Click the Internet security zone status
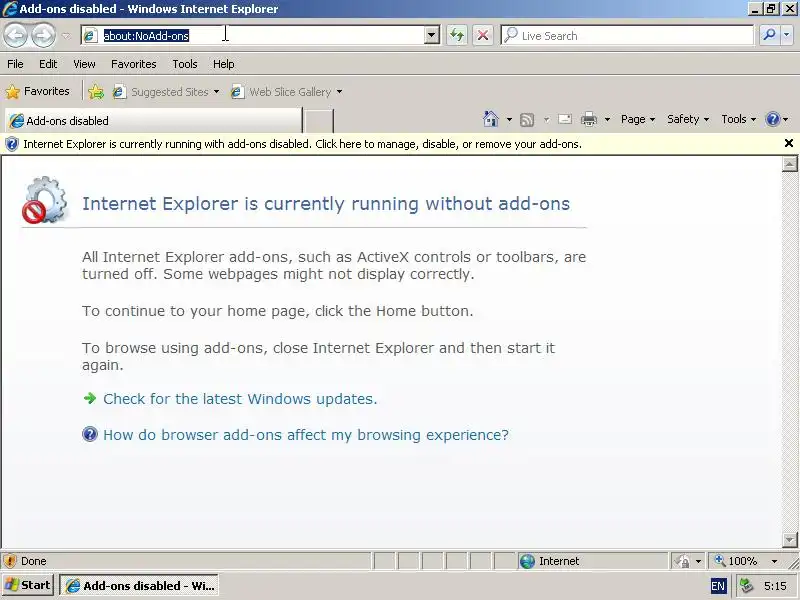The image size is (800, 600). (592, 561)
